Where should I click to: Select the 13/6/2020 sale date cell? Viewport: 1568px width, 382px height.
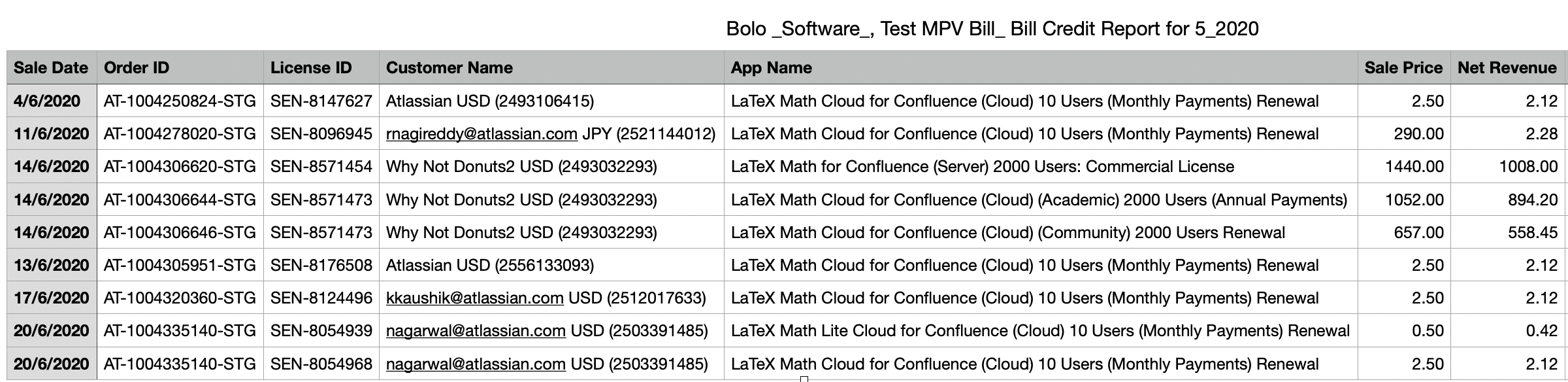pos(51,266)
